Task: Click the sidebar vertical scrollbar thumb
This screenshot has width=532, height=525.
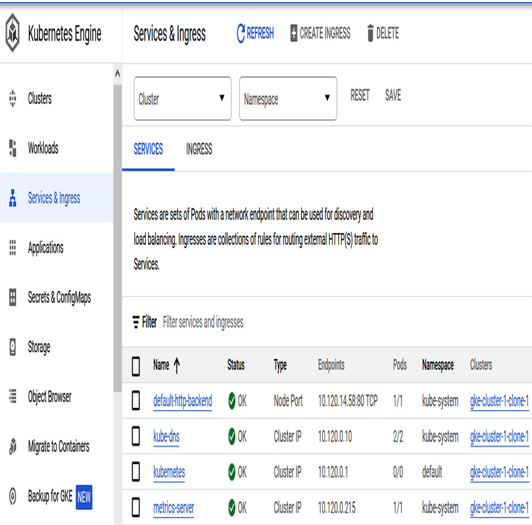Action: tap(117, 238)
